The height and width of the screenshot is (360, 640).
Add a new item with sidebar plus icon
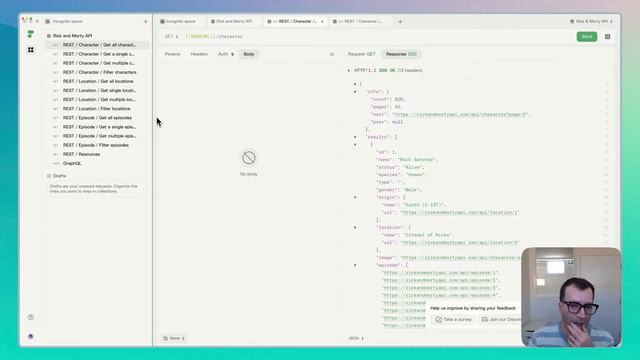146,21
